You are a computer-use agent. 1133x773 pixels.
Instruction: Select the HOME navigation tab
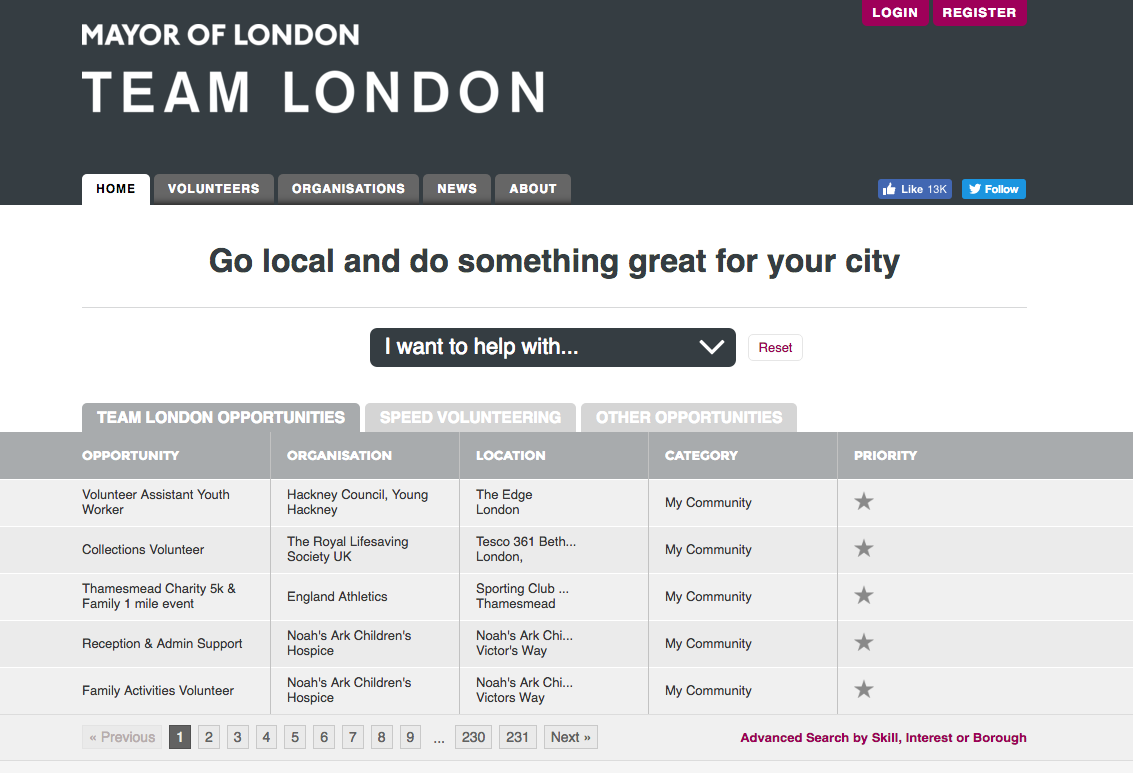click(116, 189)
